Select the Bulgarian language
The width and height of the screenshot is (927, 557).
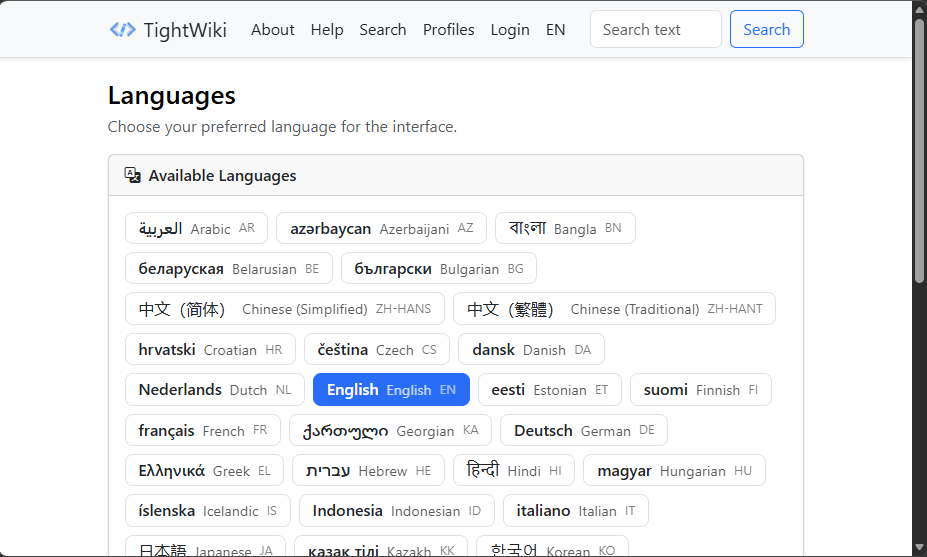click(x=439, y=268)
